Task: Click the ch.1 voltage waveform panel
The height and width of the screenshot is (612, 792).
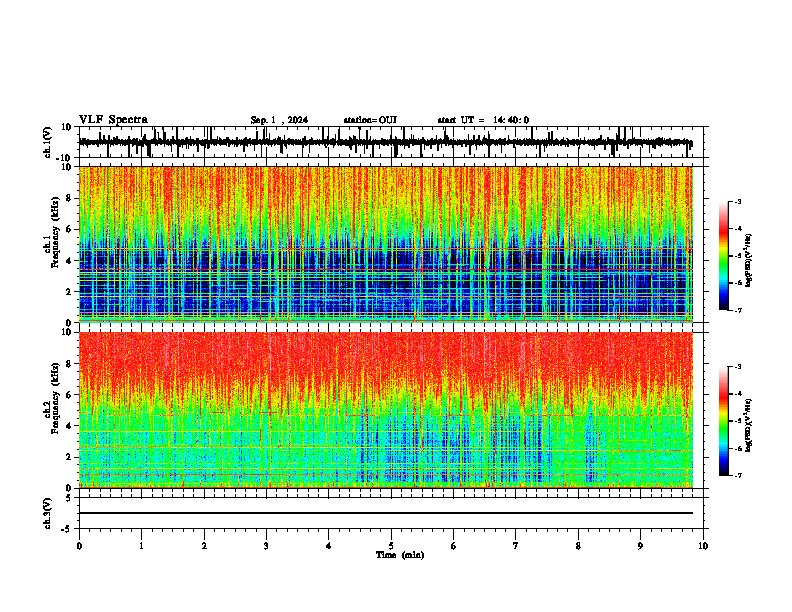Action: [391, 142]
